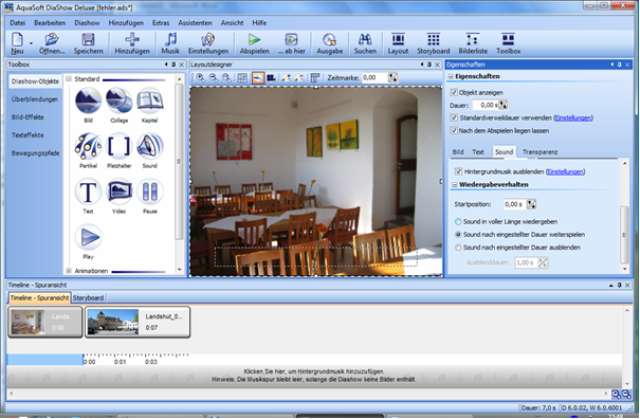Switch to the Transparenz properties tab
This screenshot has height=419, width=640.
(x=540, y=152)
